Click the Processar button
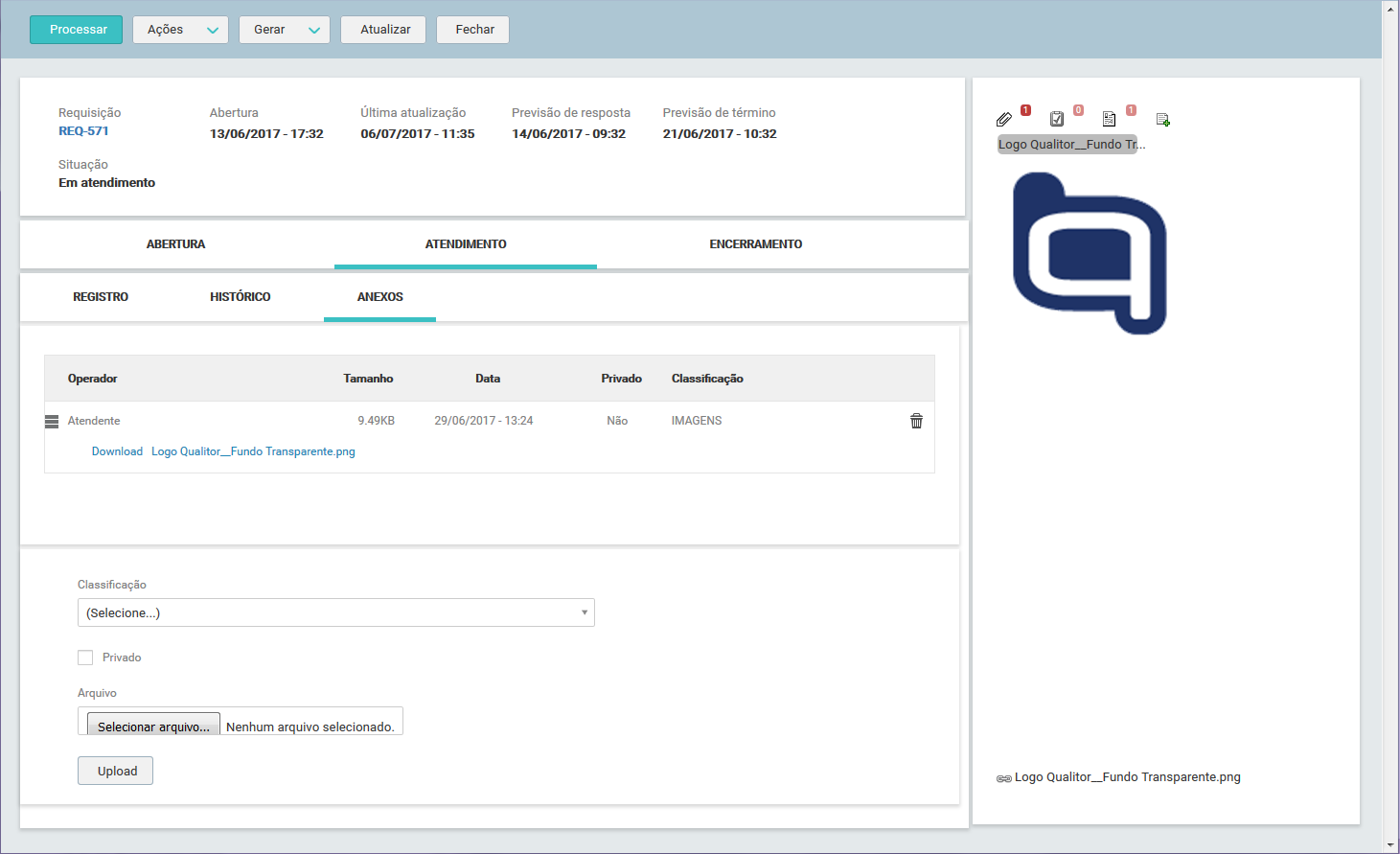This screenshot has height=854, width=1400. pyautogui.click(x=77, y=30)
